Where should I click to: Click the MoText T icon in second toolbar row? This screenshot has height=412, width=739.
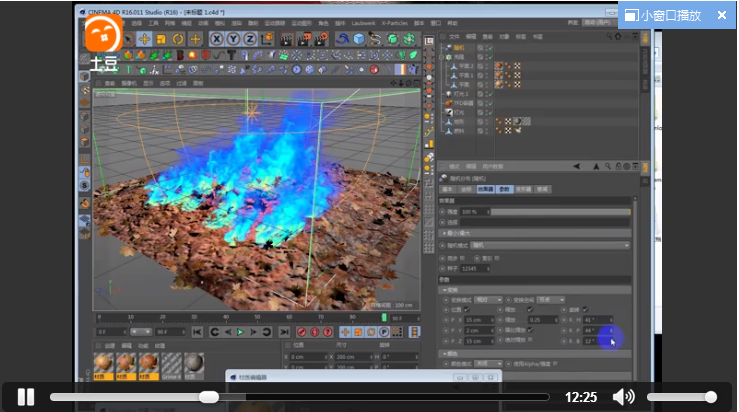232,56
